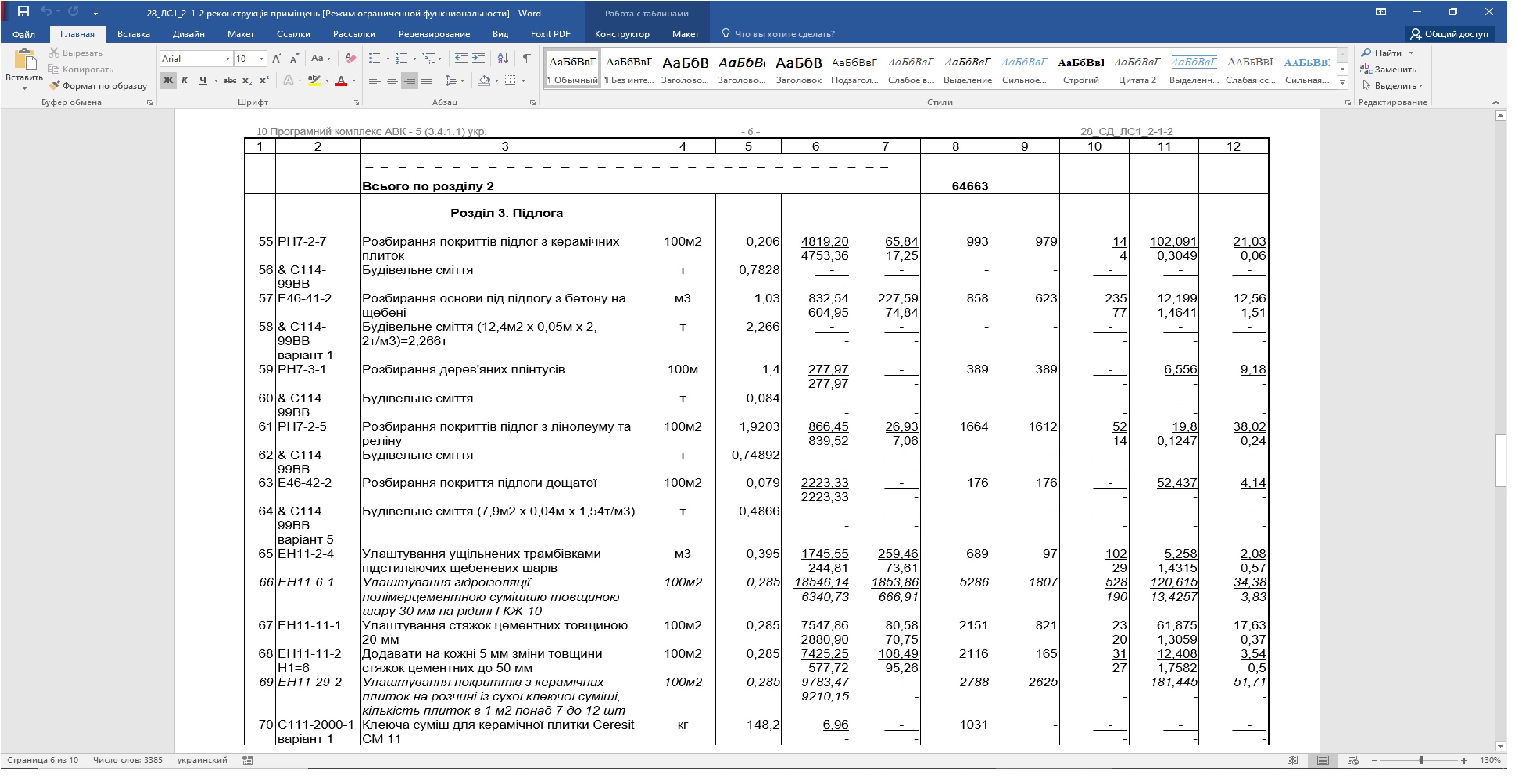1516x784 pixels.
Task: Switch to the Вставка tab
Action: coord(133,34)
